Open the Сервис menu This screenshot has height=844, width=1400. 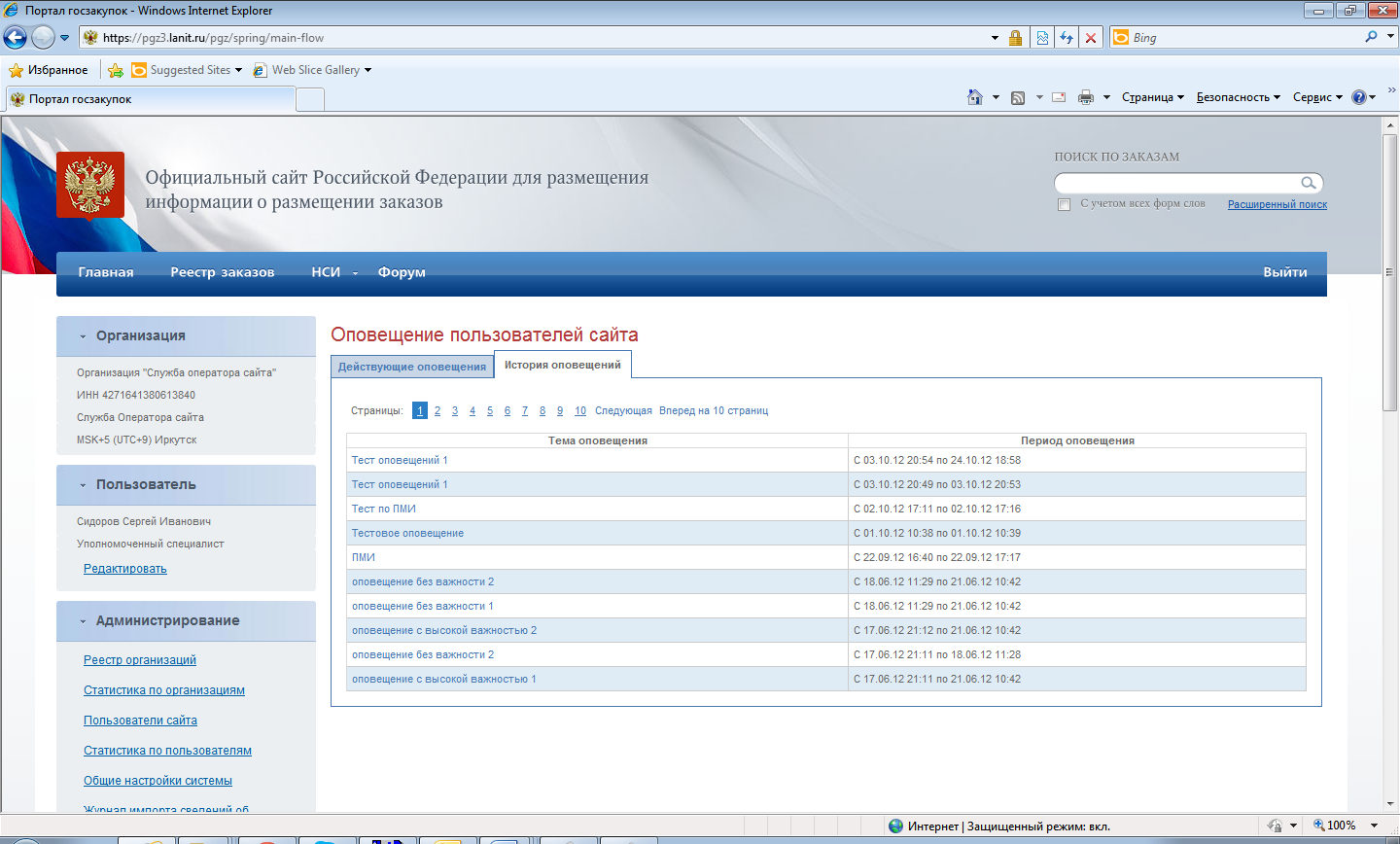tap(1317, 97)
